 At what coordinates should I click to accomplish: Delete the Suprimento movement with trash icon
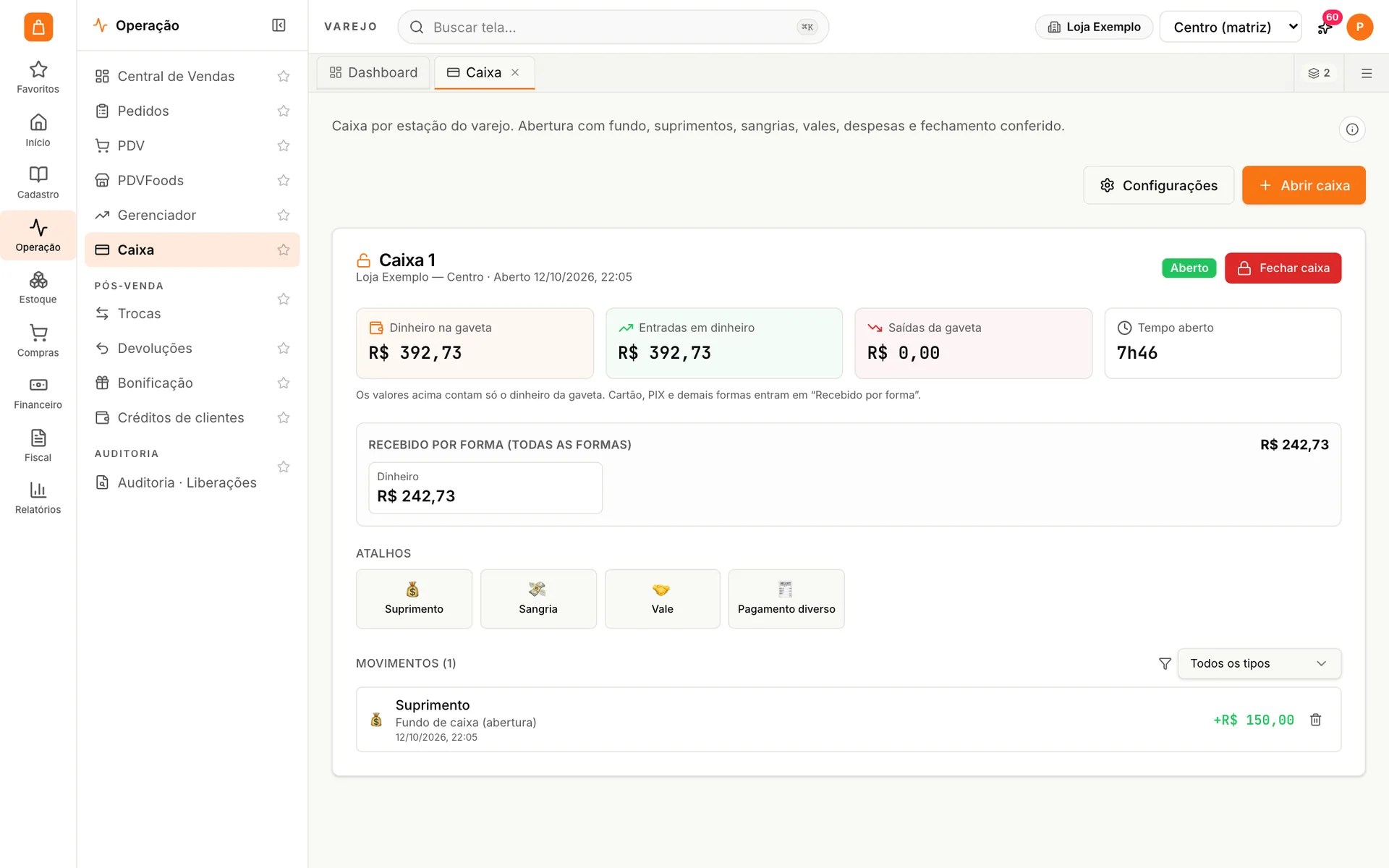click(x=1315, y=720)
